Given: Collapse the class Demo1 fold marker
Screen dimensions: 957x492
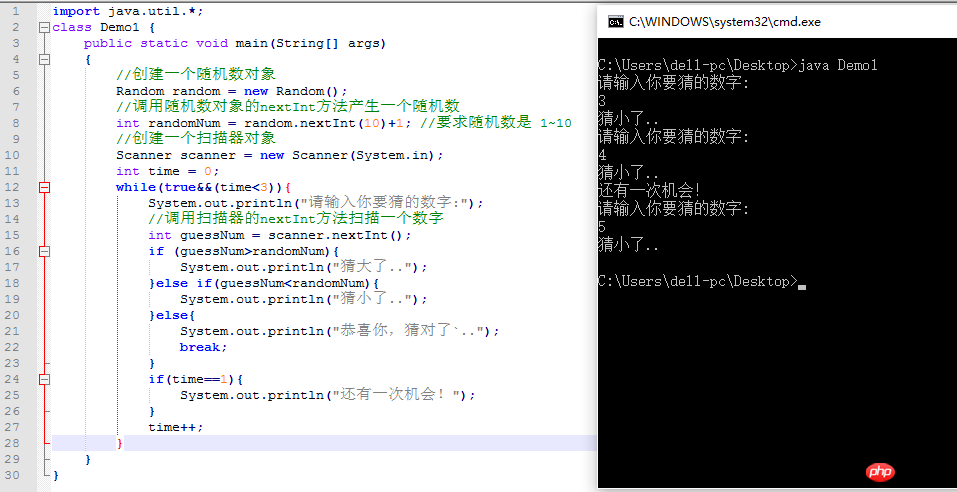Looking at the screenshot, I should (43, 27).
